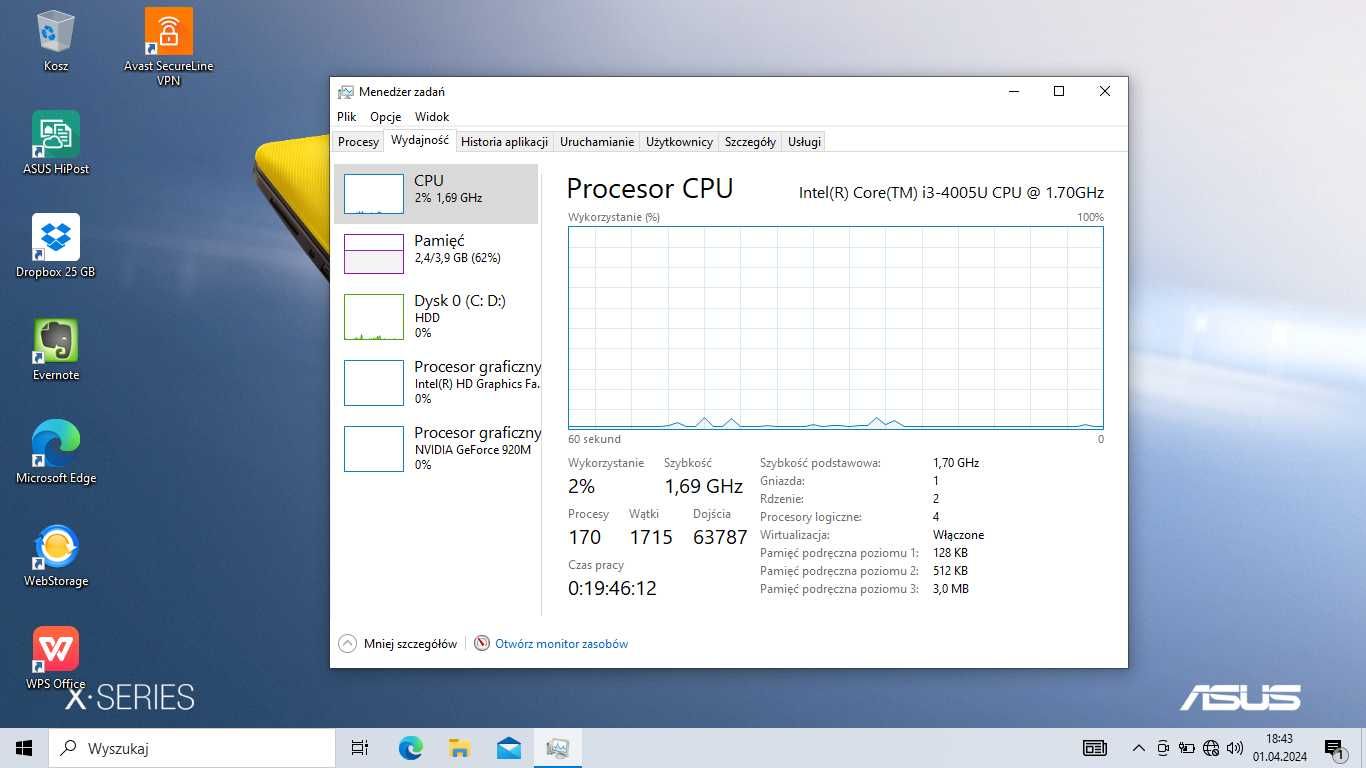Click the processor name i3-4005U text
The width and height of the screenshot is (1366, 768).
[951, 192]
